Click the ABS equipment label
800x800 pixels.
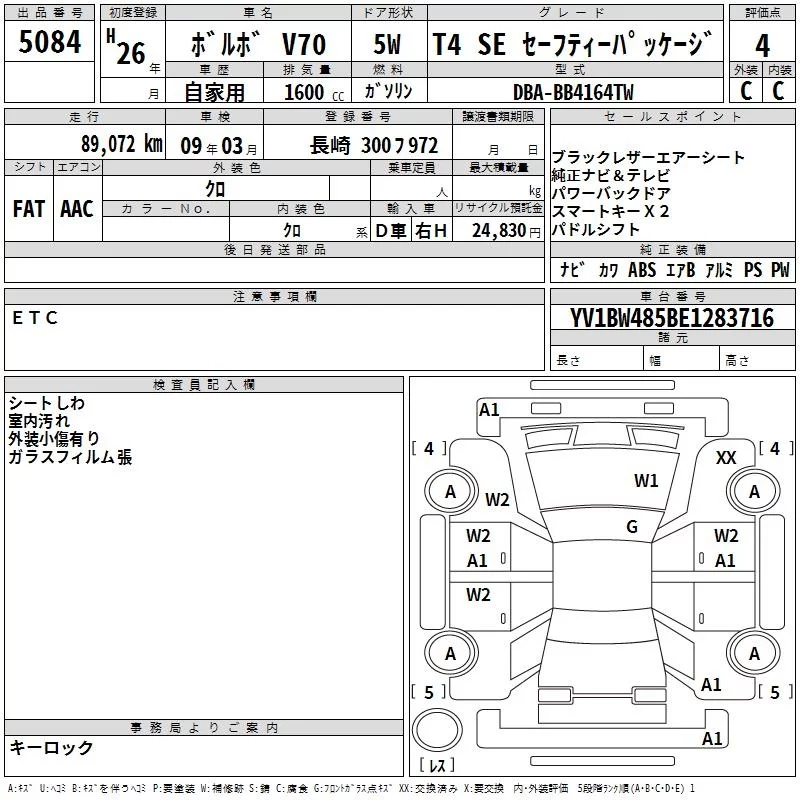(642, 270)
